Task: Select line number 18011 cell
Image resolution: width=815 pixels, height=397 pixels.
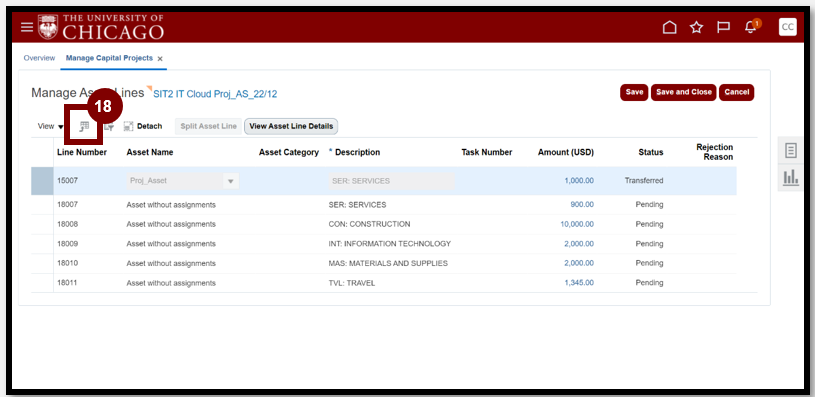Action: pyautogui.click(x=68, y=283)
